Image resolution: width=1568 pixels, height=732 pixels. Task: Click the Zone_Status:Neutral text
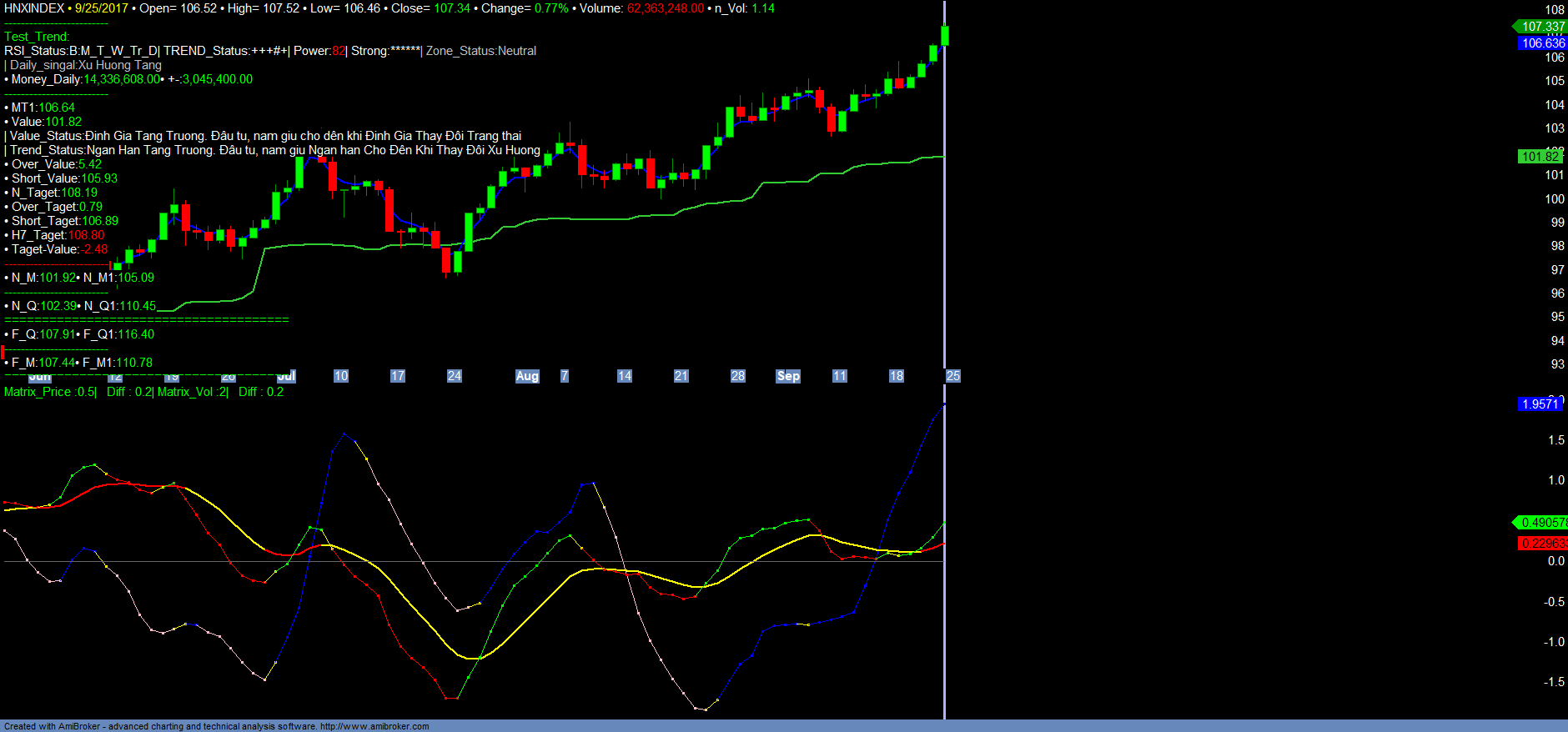pos(481,51)
